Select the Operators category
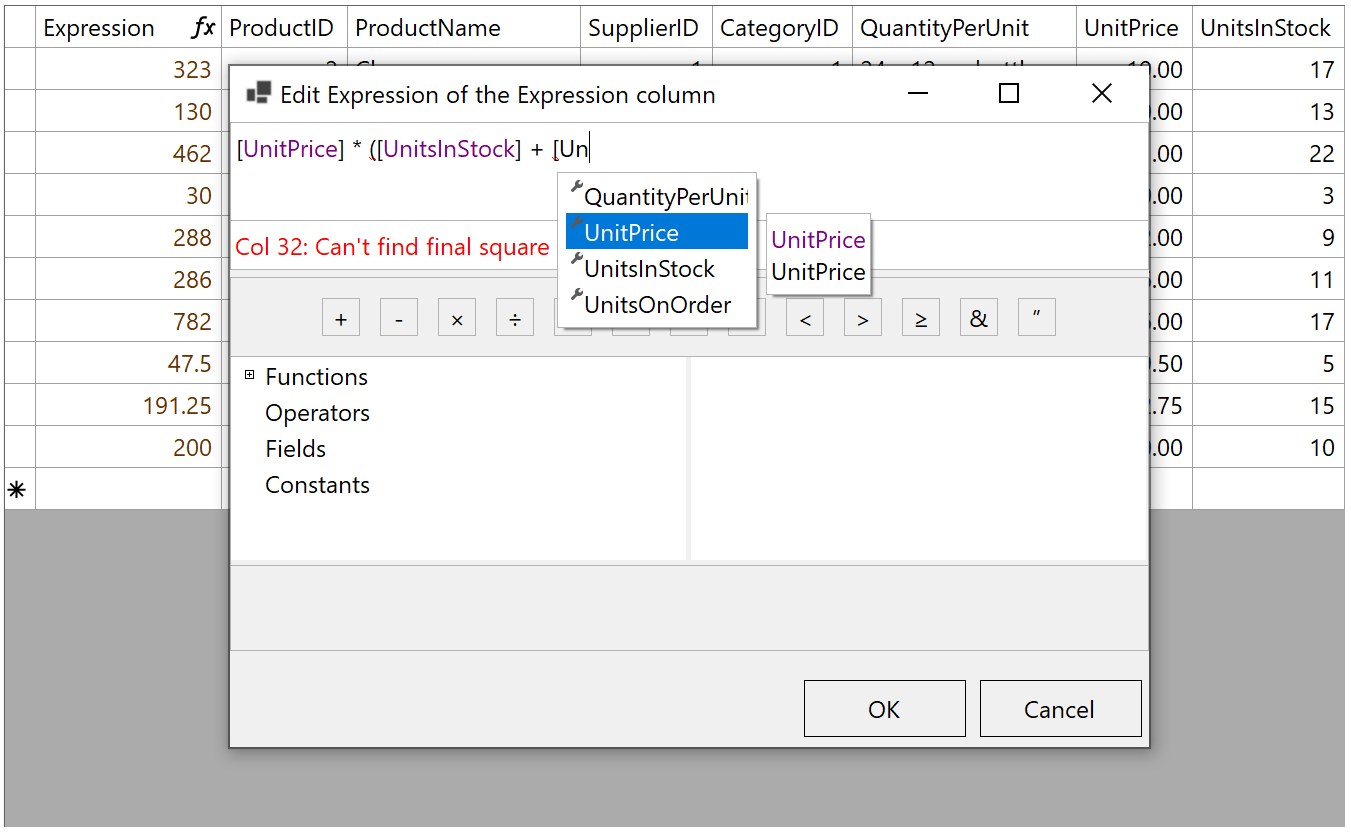 coord(317,412)
